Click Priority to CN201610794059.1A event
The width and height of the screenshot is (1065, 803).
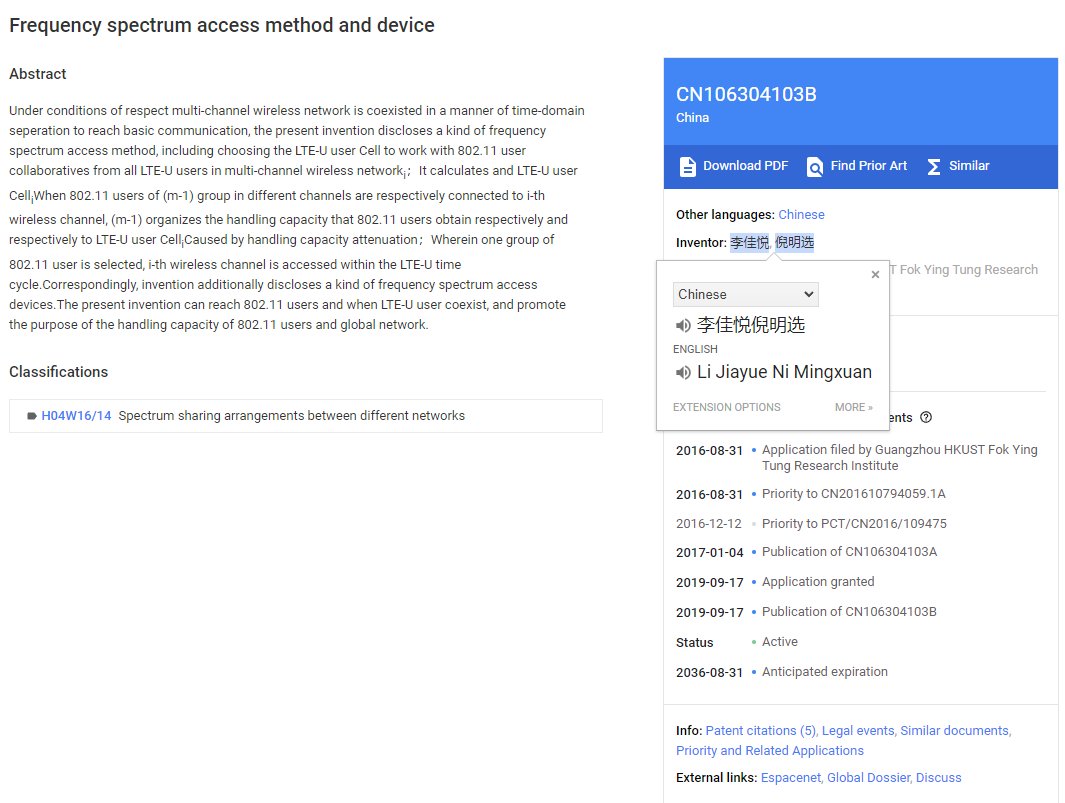(853, 494)
